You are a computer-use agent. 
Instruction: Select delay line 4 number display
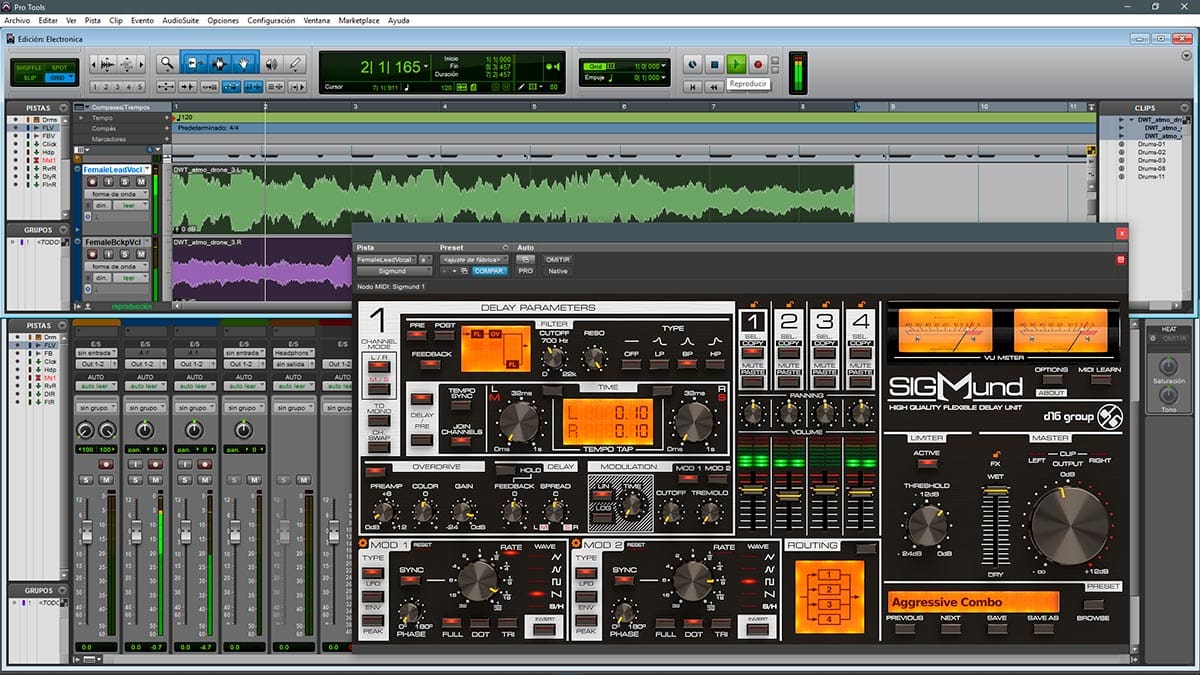click(x=859, y=321)
